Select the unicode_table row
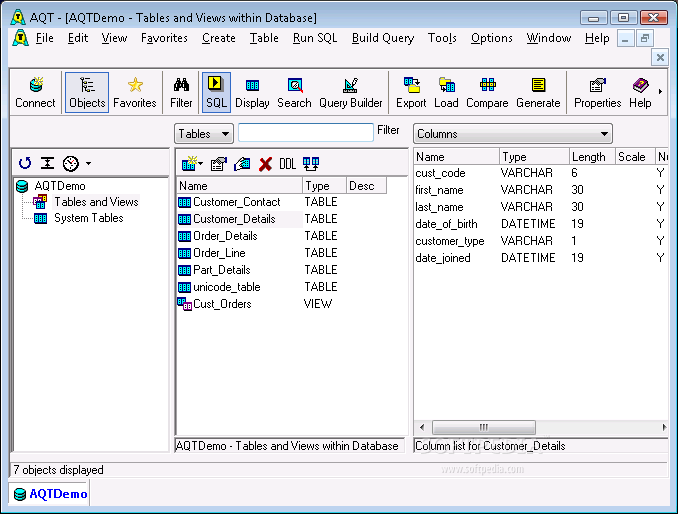The image size is (678, 514). 257,287
